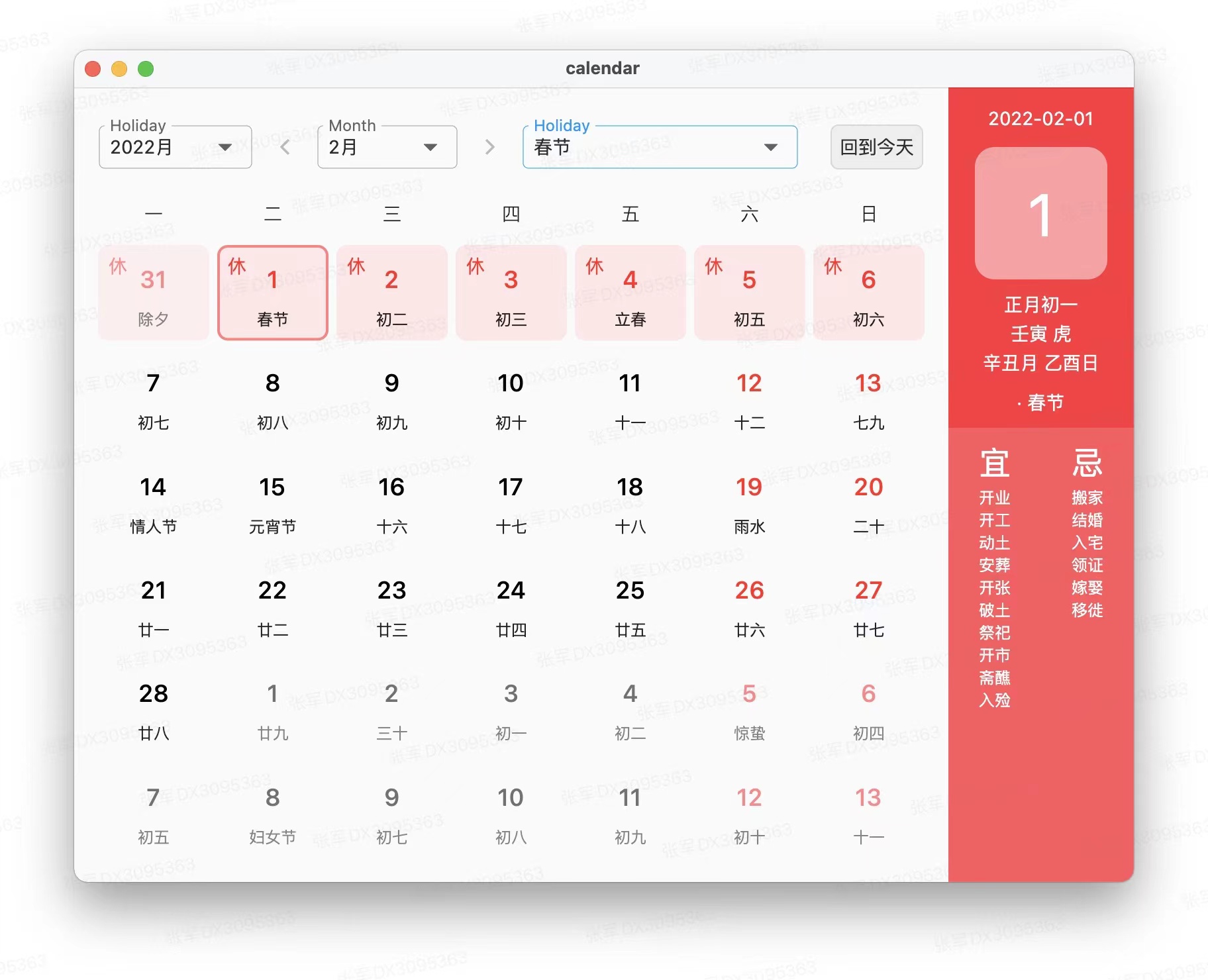Select February 17 十七 date
This screenshot has width=1208, height=980.
511,505
